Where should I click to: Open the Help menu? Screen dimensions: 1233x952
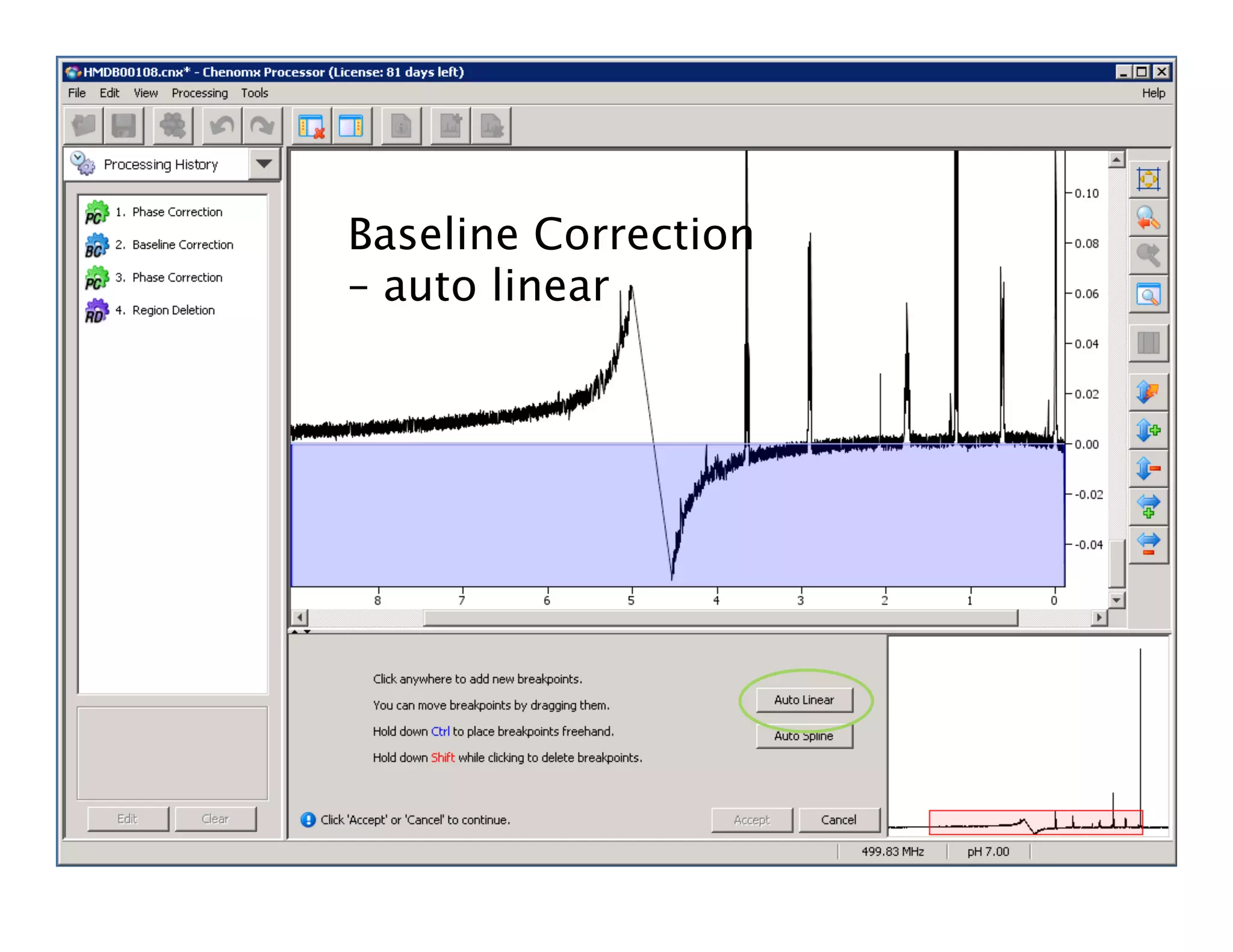tap(1154, 93)
